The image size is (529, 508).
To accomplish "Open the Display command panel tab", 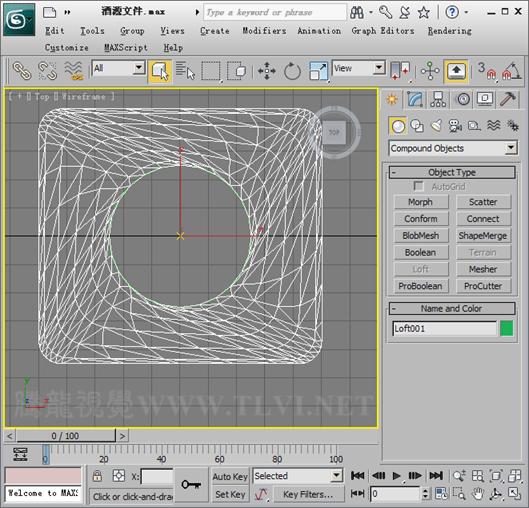I will click(x=485, y=99).
